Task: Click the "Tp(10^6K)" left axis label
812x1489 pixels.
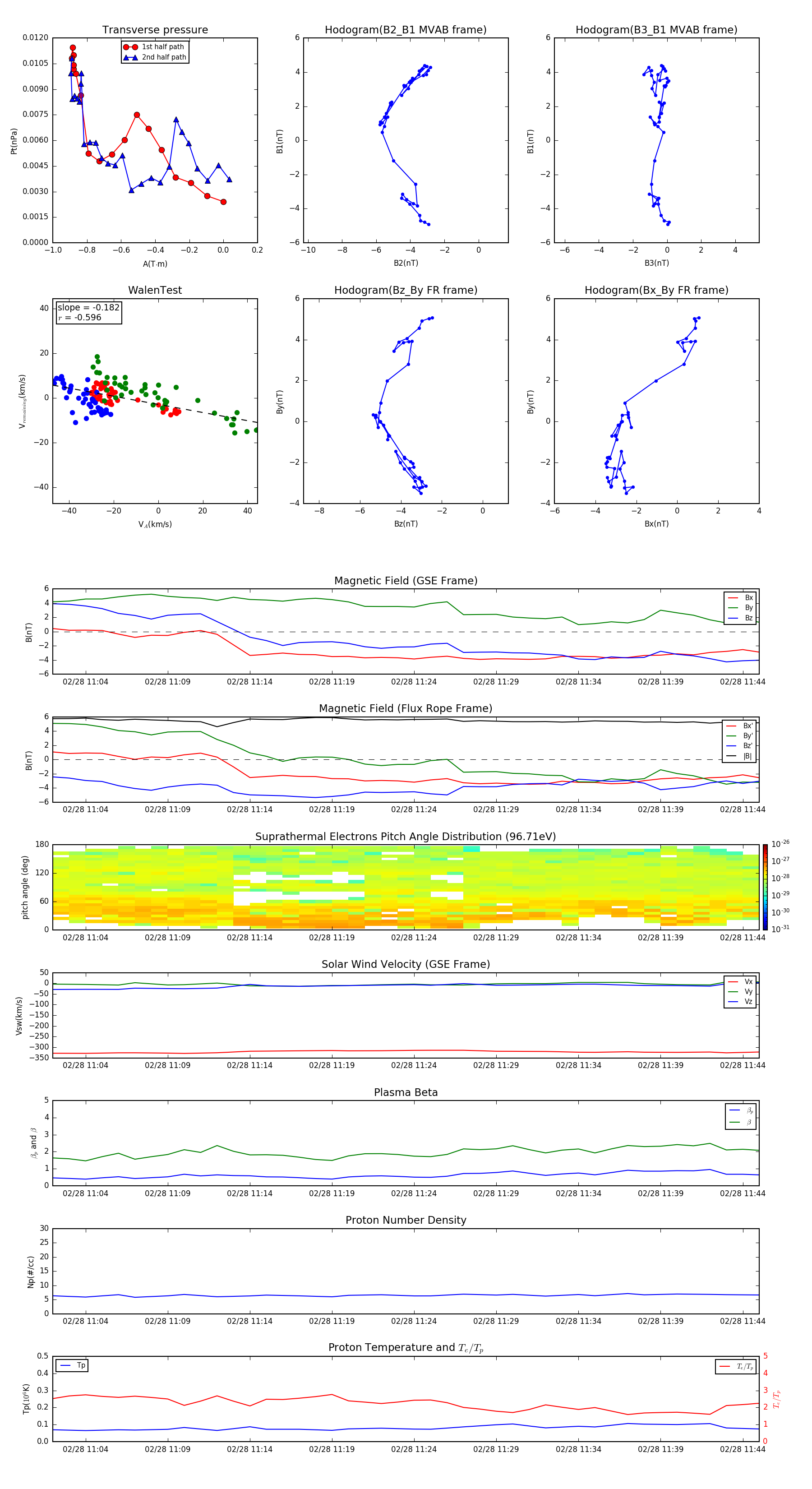Action: pyautogui.click(x=26, y=1399)
